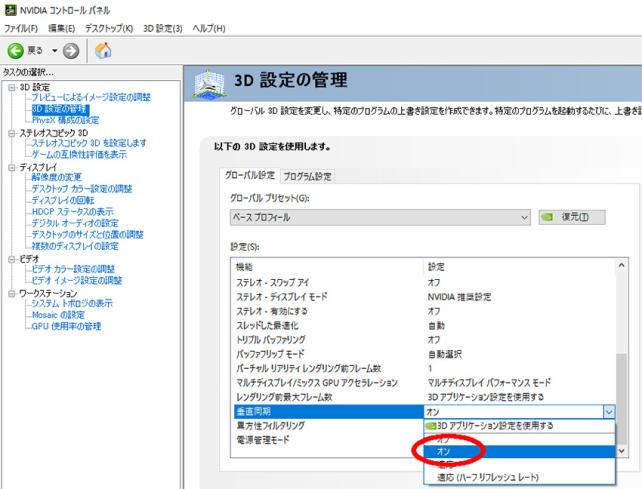This screenshot has width=642, height=489.
Task: Open デジタル オーディオの設定 link
Action: (75, 223)
